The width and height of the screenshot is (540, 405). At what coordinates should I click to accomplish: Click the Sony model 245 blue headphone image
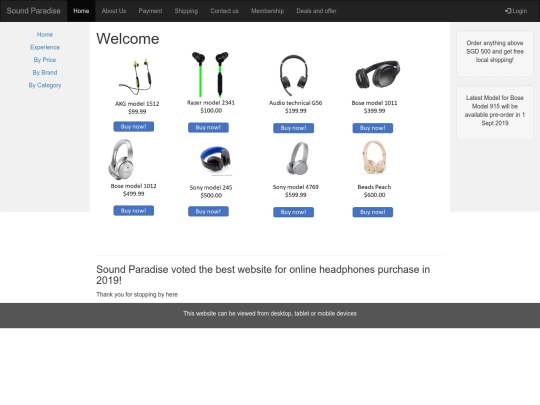(216, 161)
